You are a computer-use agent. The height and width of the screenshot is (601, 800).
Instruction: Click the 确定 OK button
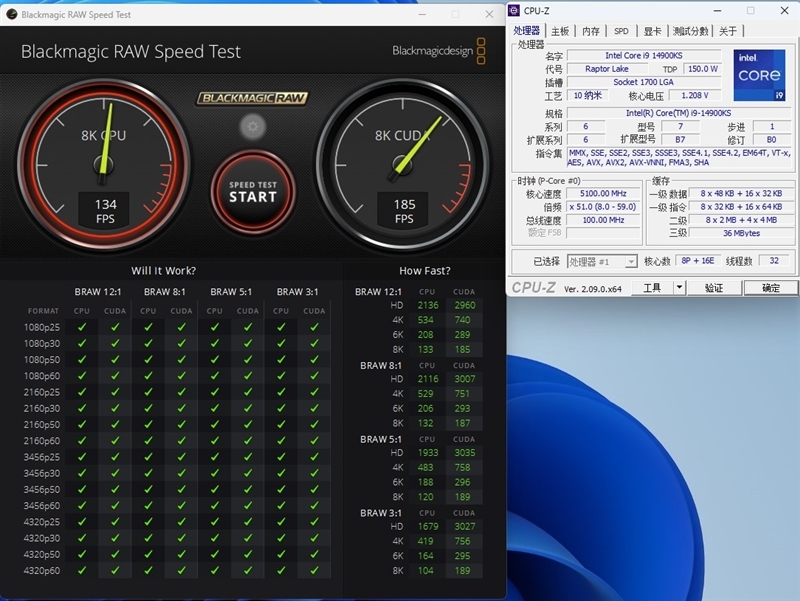tap(771, 287)
